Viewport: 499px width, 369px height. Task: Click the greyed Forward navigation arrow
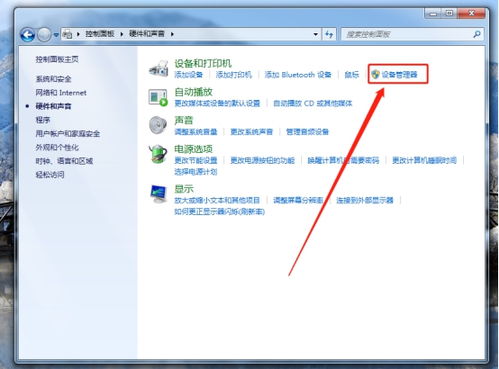coord(44,34)
